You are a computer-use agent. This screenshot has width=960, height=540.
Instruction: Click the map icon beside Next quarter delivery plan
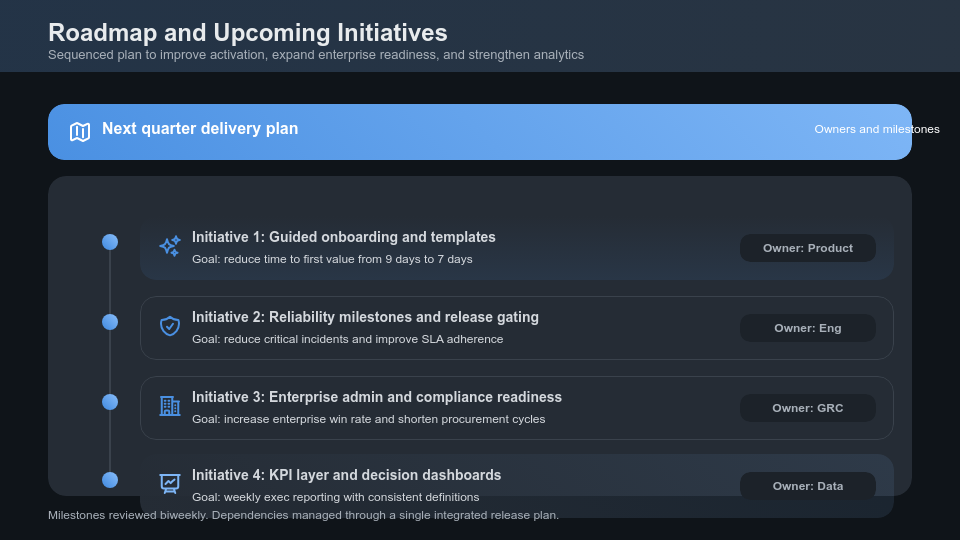80,131
